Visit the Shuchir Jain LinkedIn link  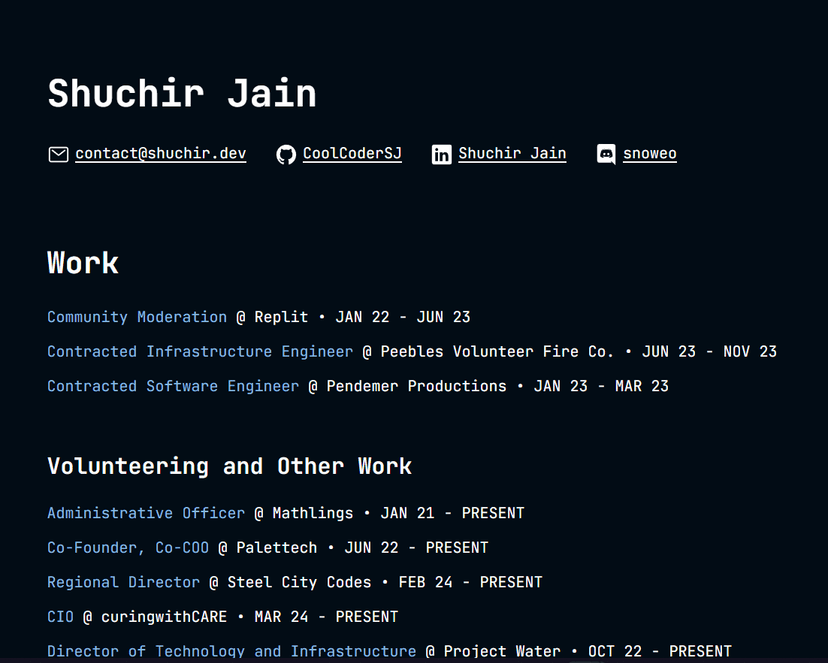click(x=512, y=154)
